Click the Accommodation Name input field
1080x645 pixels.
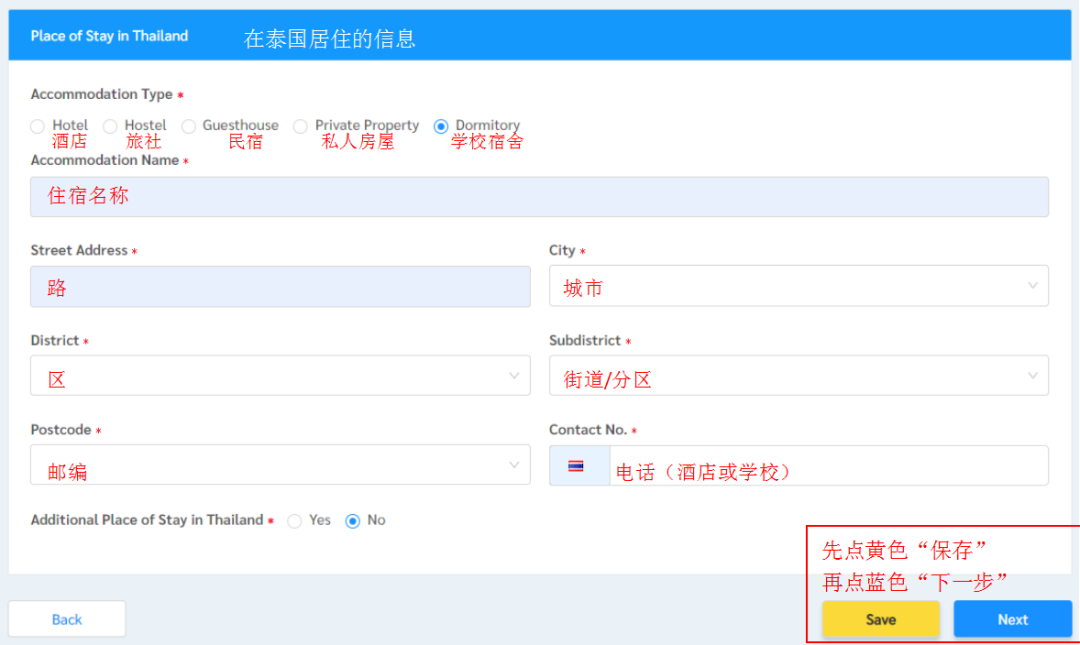click(539, 197)
